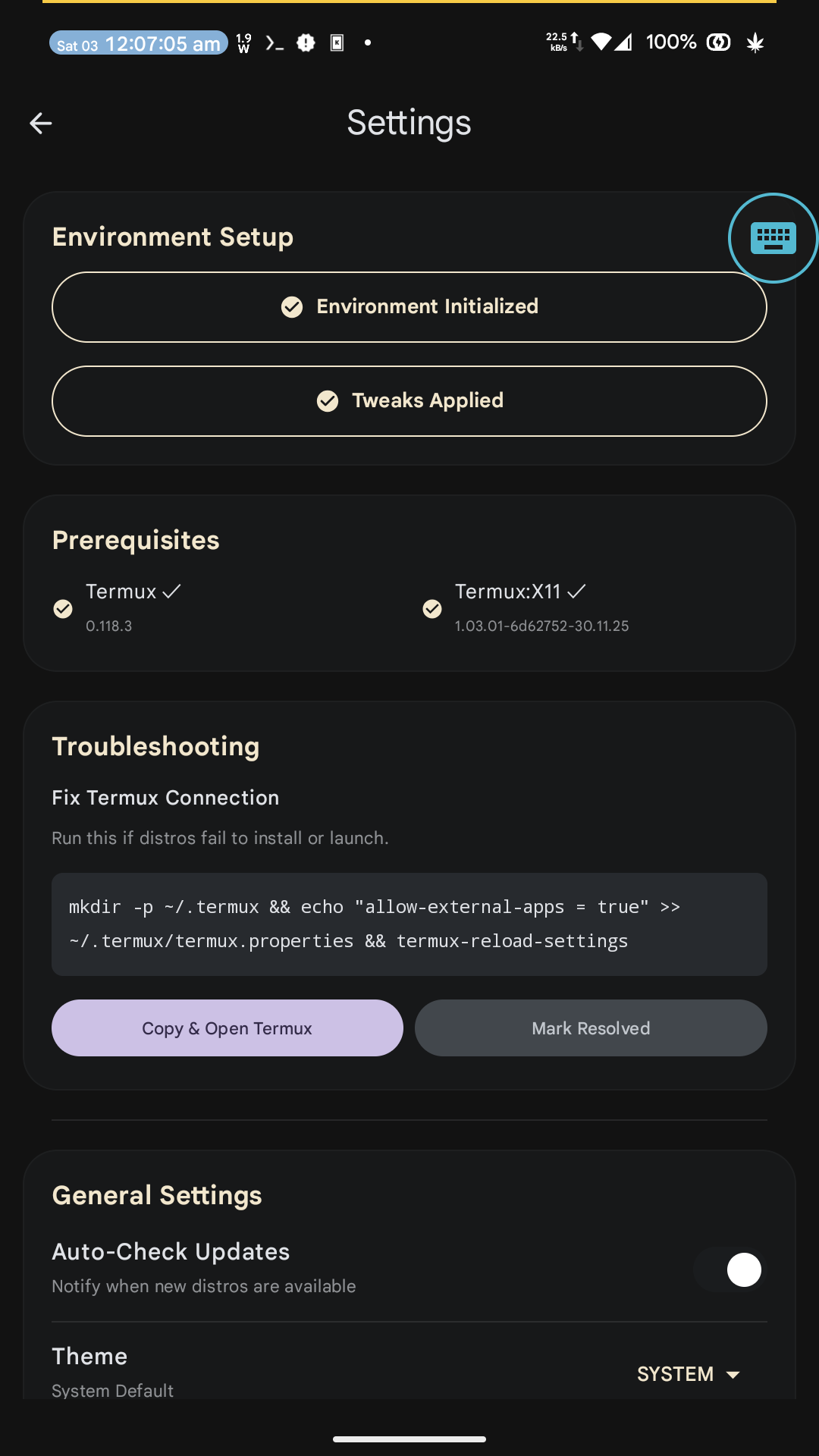This screenshot has height=1456, width=819.
Task: Select the Theme setting row
Action: (409, 1371)
